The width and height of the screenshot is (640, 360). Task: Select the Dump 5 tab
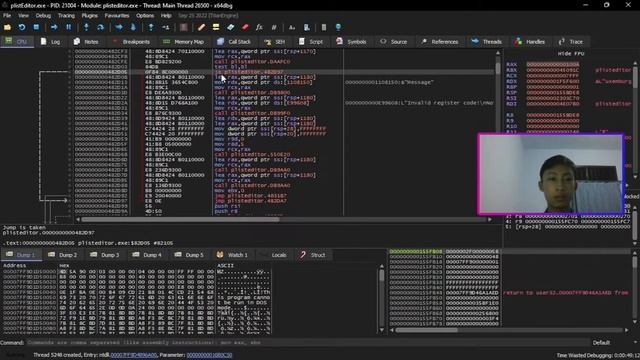(x=189, y=255)
